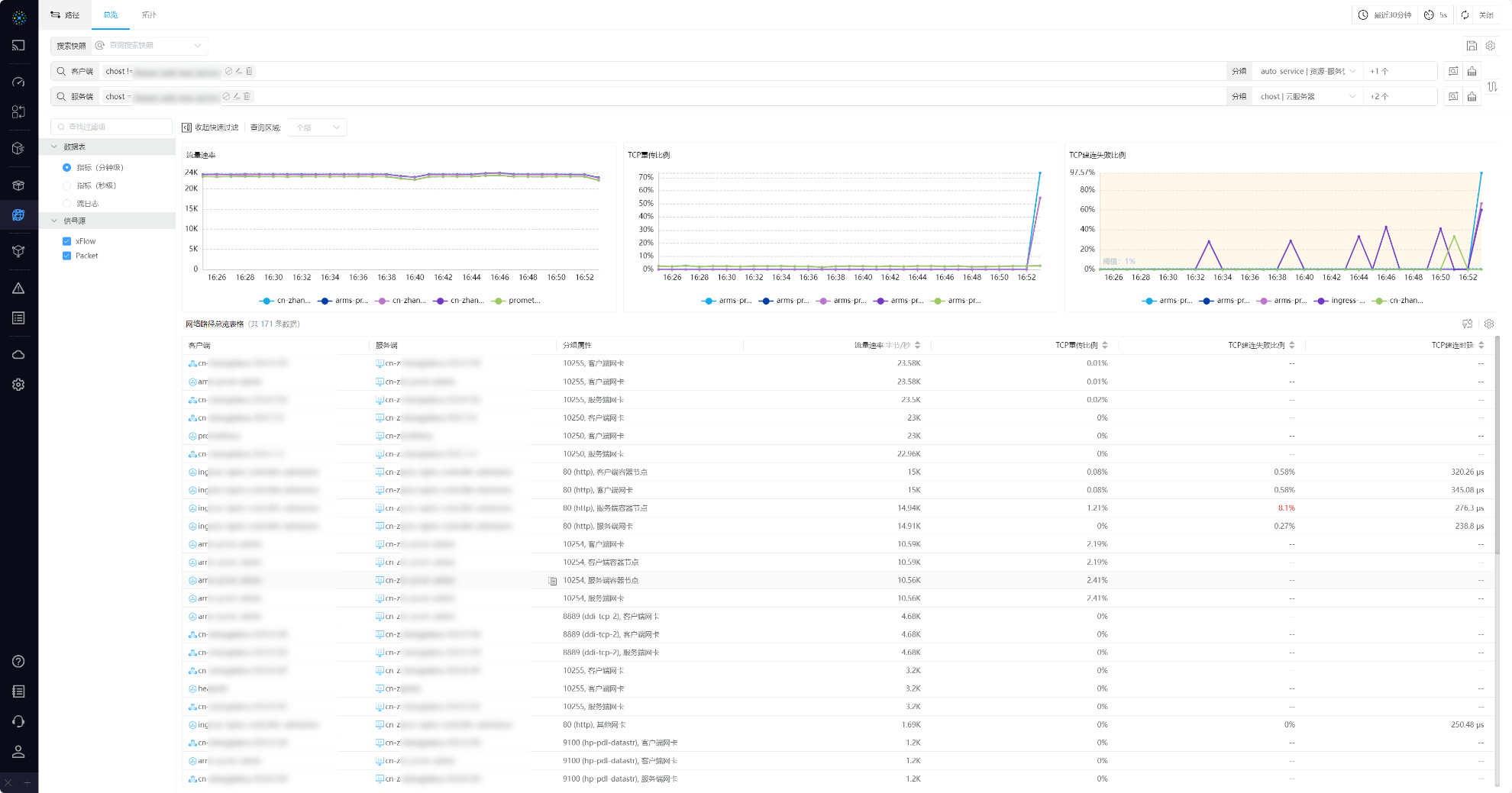Image resolution: width=1512 pixels, height=793 pixels.
Task: Click the clear broom icon on 客户端 row
Action: (1472, 71)
